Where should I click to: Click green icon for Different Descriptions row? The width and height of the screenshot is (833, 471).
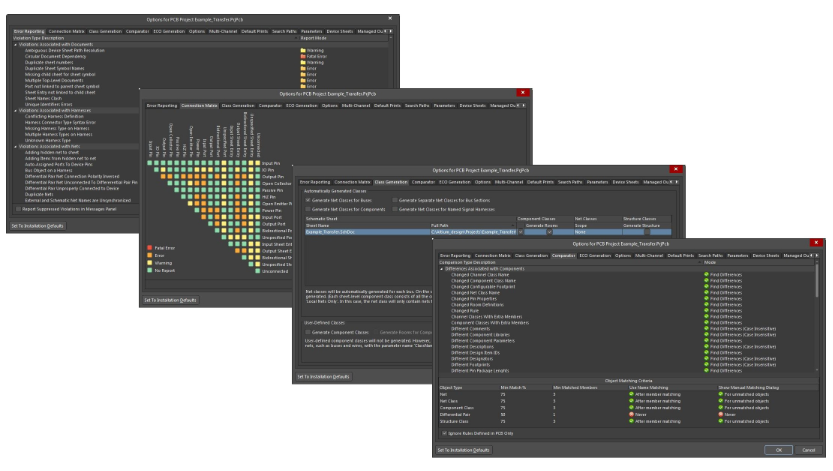(x=707, y=346)
